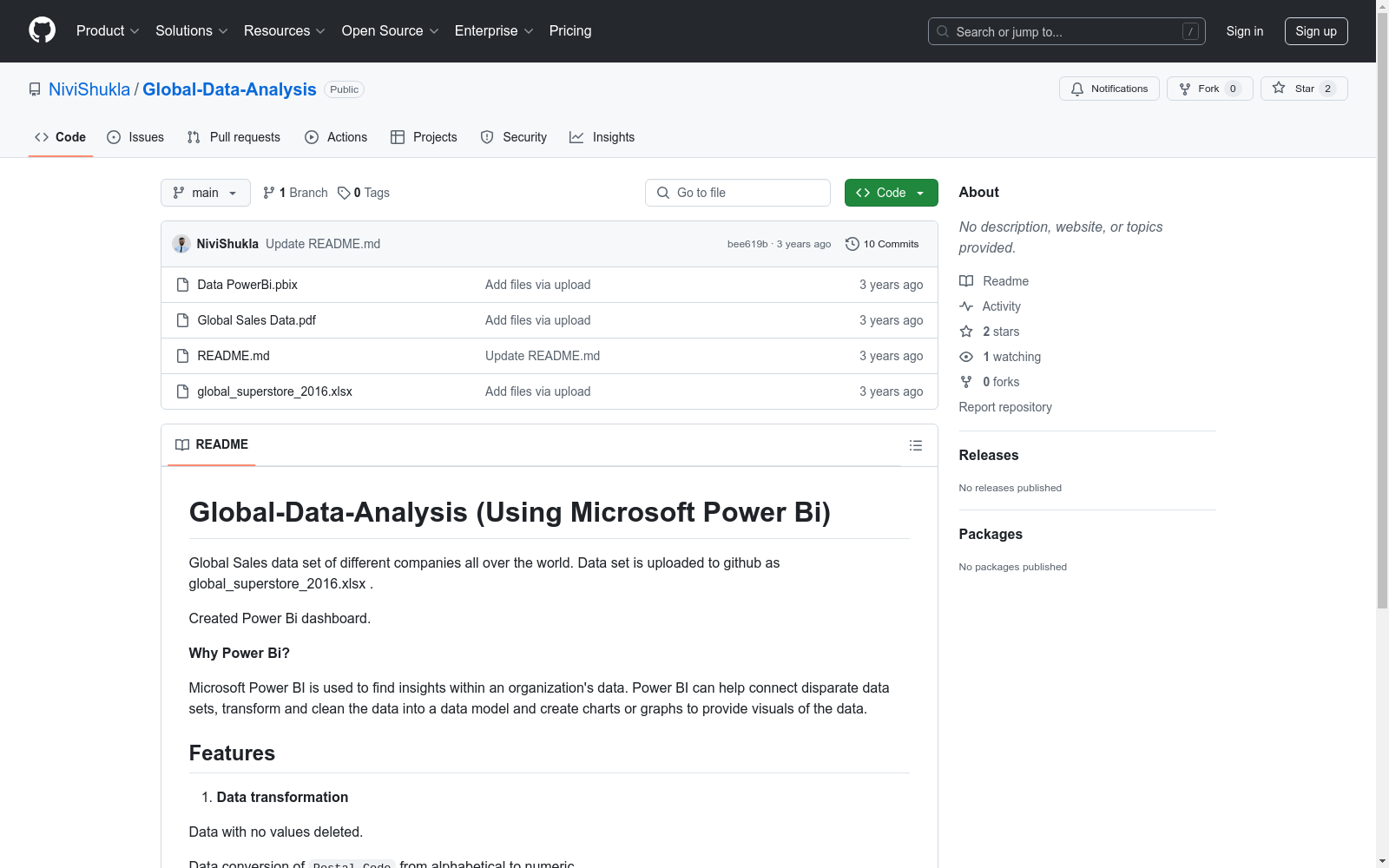Open the green Code dropdown button

(891, 193)
